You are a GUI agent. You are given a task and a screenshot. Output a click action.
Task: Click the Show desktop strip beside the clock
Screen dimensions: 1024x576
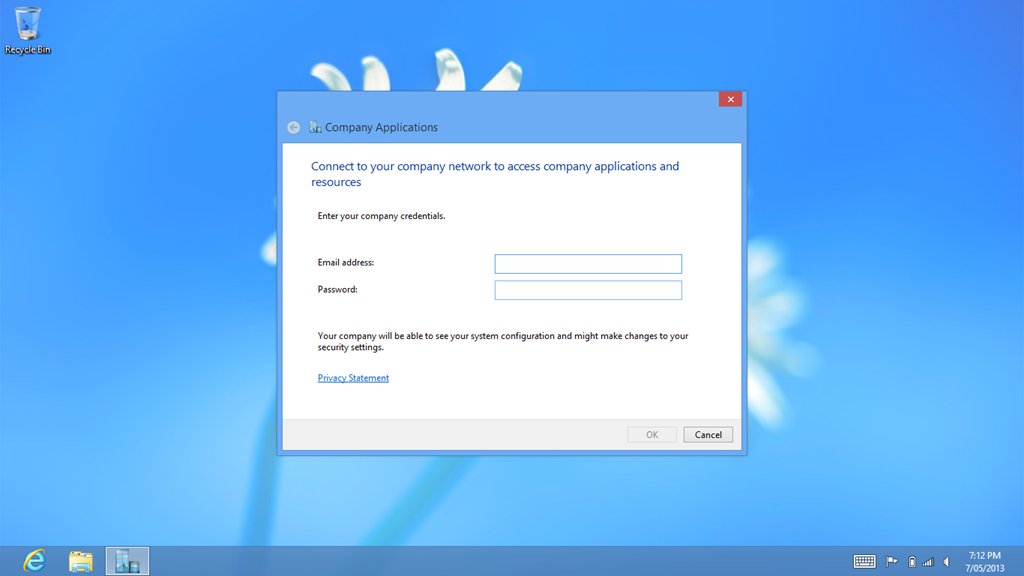[x=1020, y=561]
